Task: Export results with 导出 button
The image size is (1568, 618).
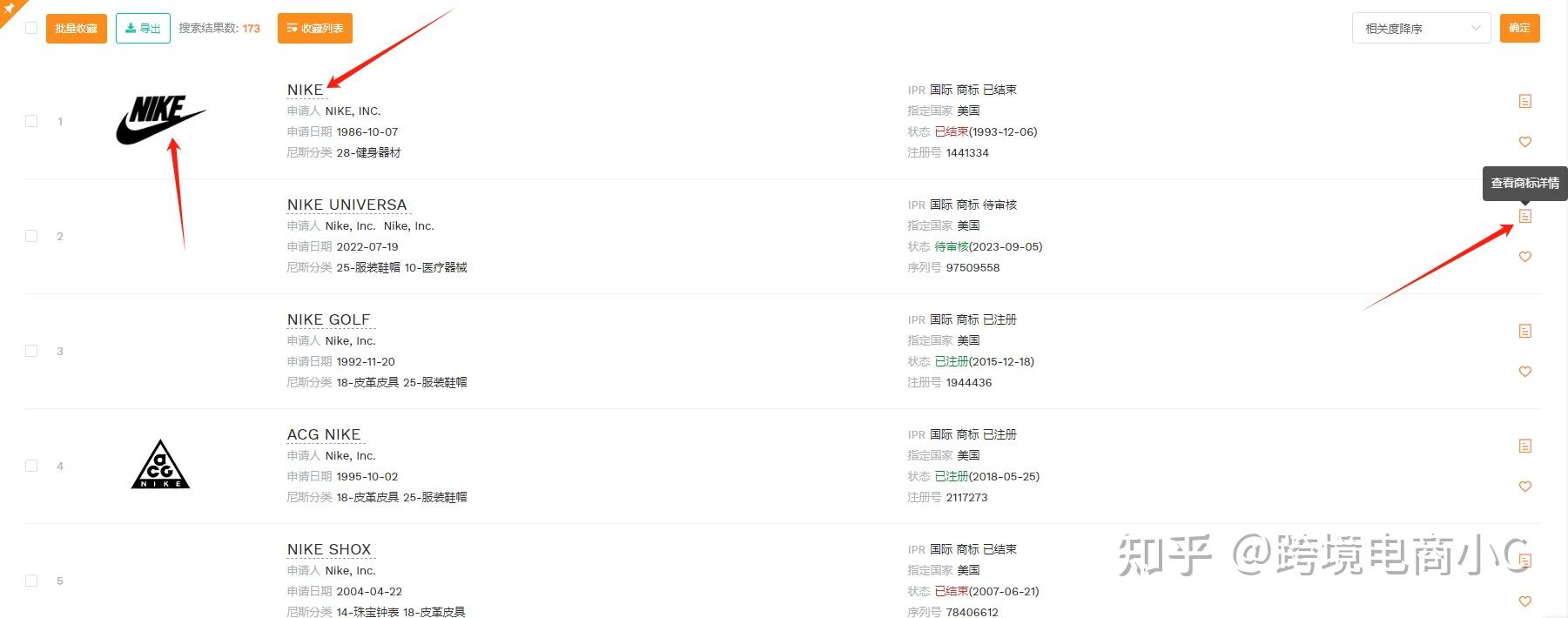Action: (143, 28)
